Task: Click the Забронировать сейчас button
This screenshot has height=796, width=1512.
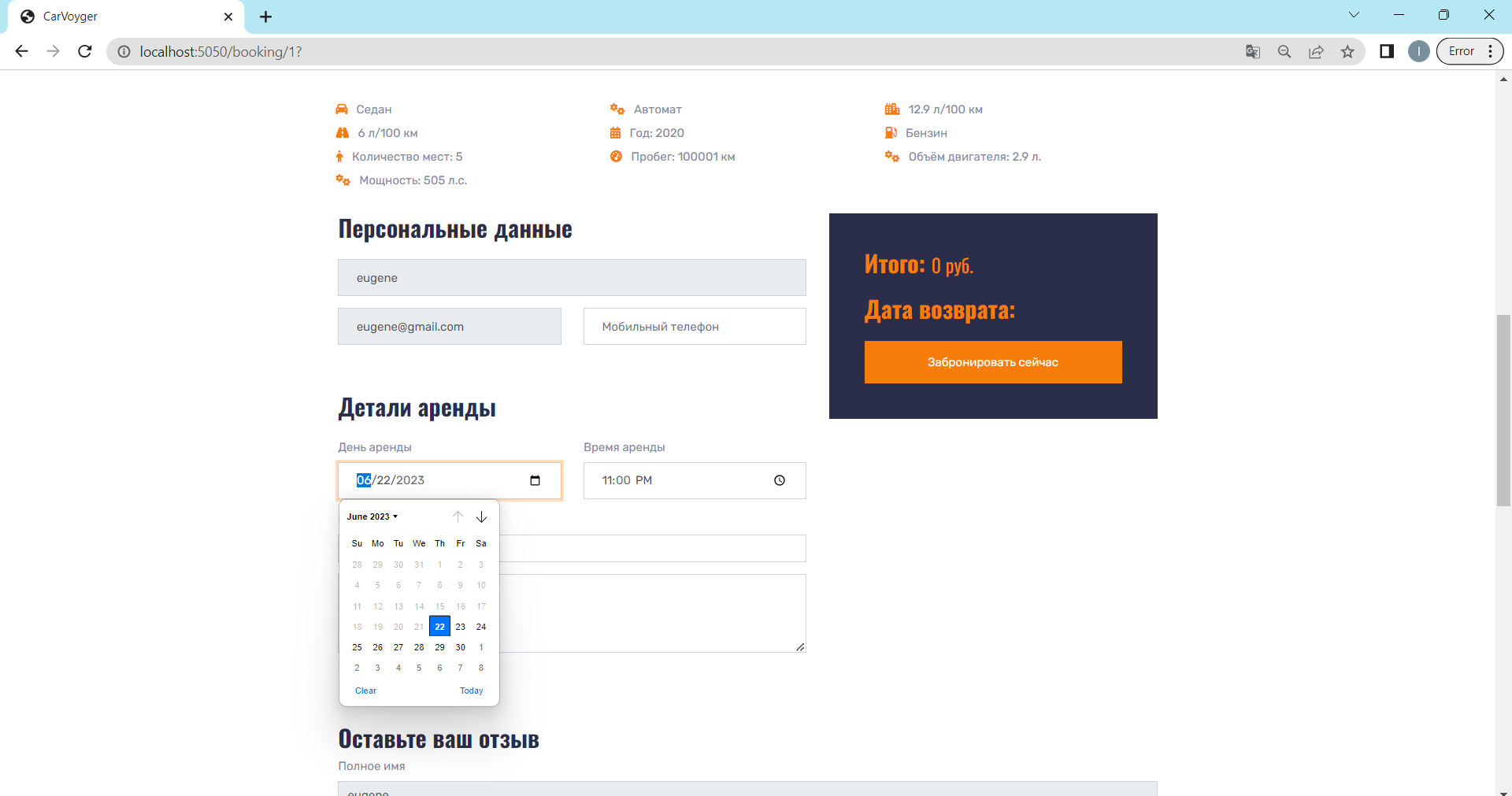Action: (x=993, y=362)
